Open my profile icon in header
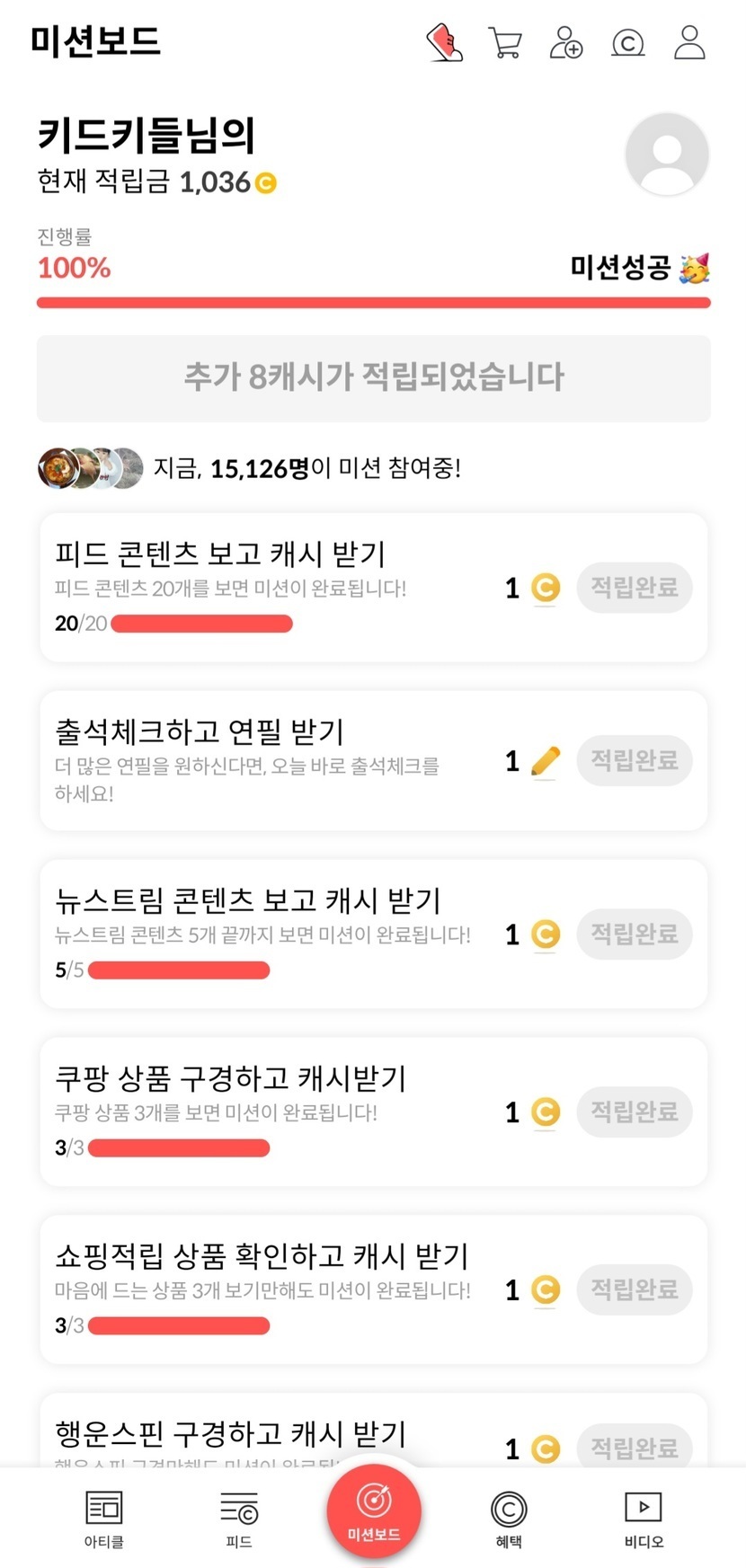746x1568 pixels. coord(689,42)
